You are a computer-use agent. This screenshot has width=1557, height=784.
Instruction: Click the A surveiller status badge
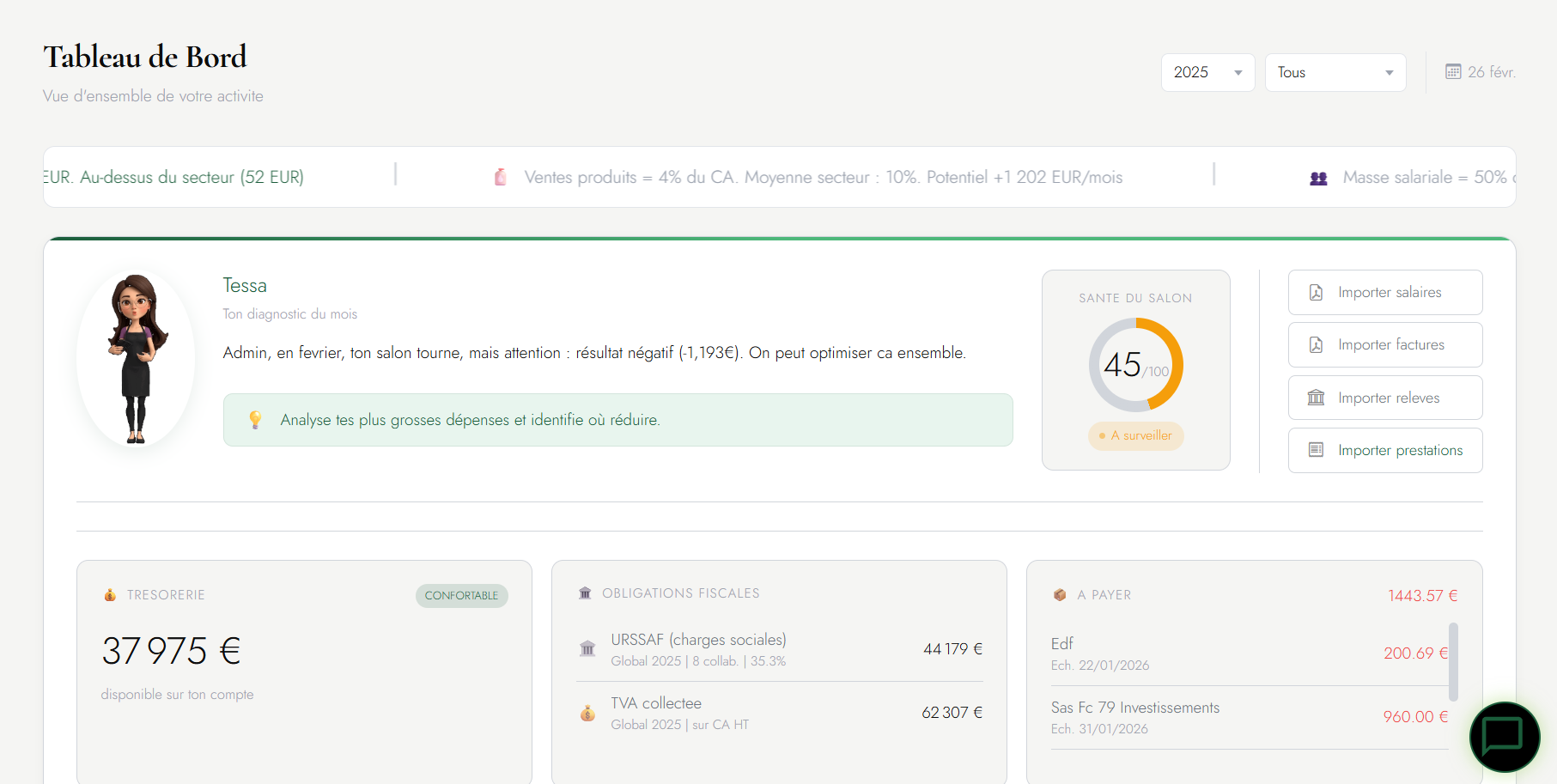click(x=1135, y=435)
